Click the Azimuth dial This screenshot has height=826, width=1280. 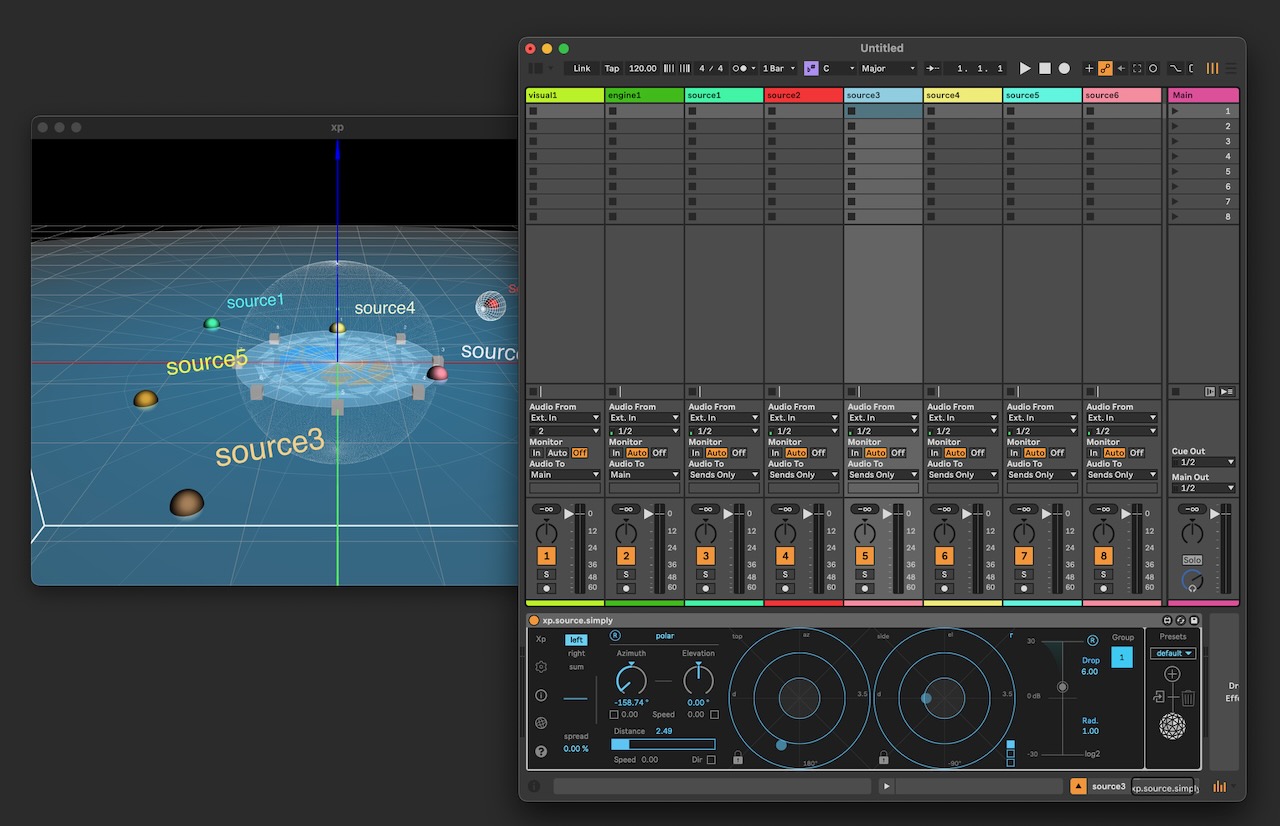(x=631, y=681)
